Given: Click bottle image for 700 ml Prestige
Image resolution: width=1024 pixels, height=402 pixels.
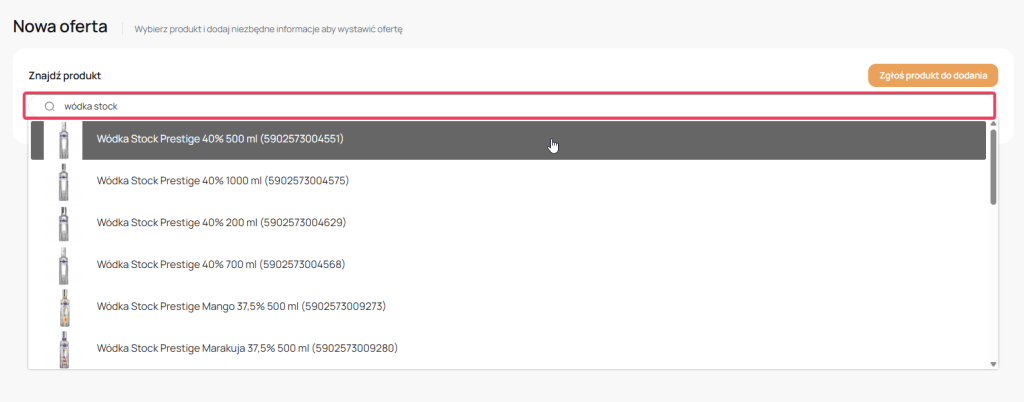Looking at the screenshot, I should (x=64, y=265).
